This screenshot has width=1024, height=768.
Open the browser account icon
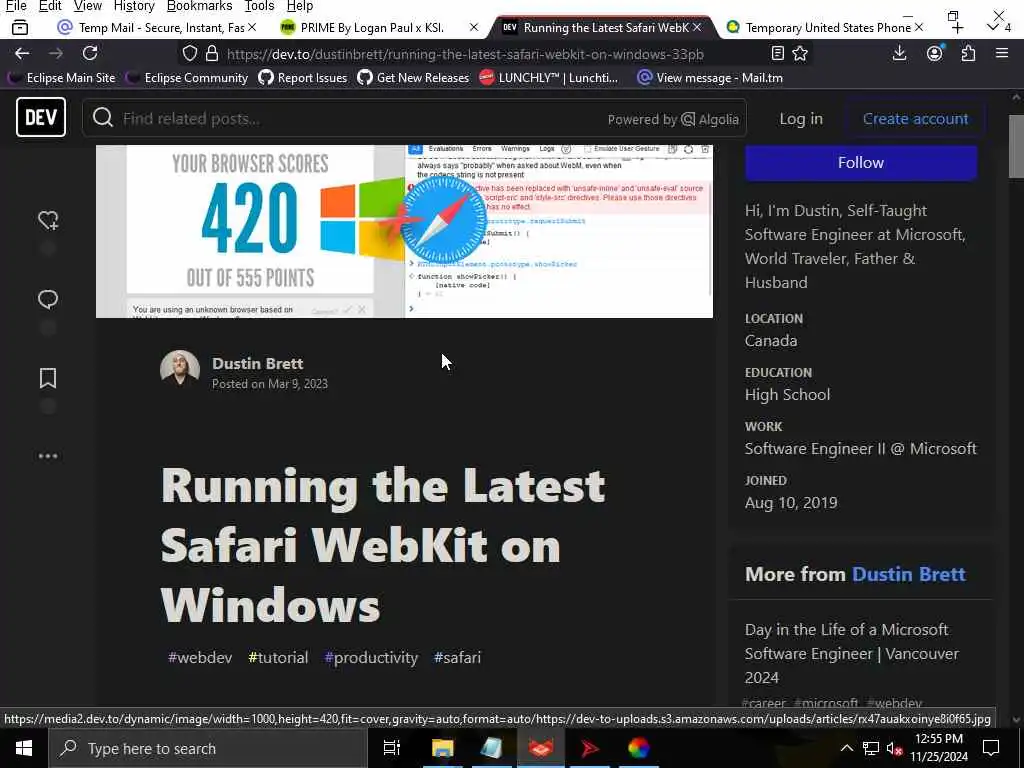(935, 54)
